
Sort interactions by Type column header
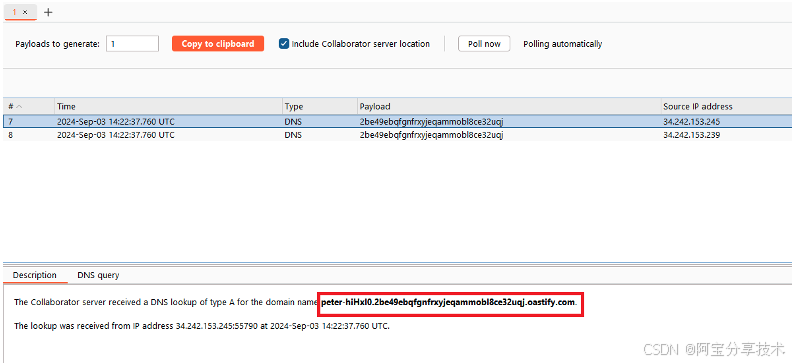pos(319,107)
